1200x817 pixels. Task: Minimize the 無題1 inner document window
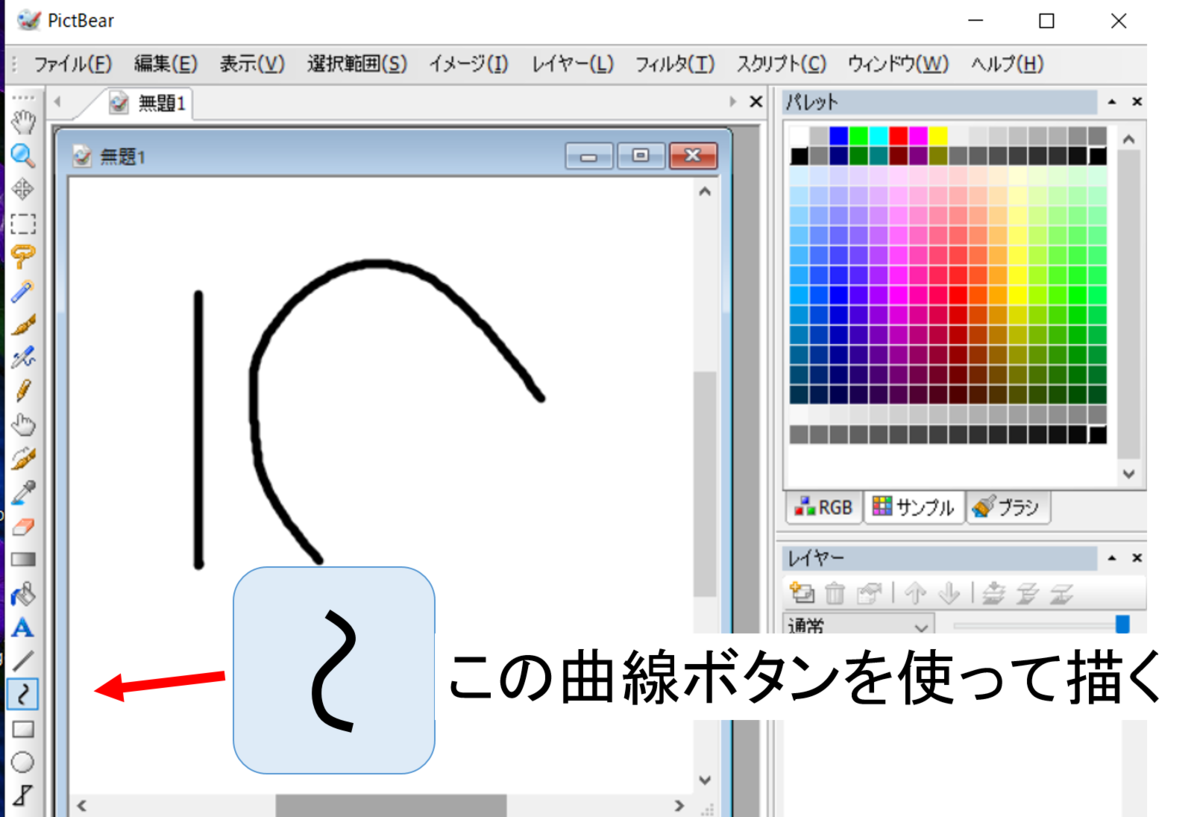click(x=589, y=155)
